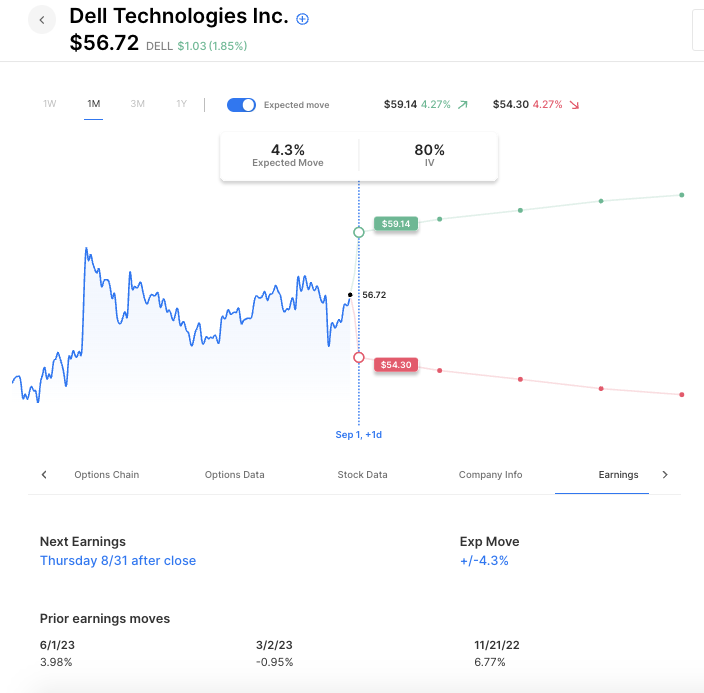Open the Options Chain tab
Screen dimensions: 704x693
[x=107, y=475]
